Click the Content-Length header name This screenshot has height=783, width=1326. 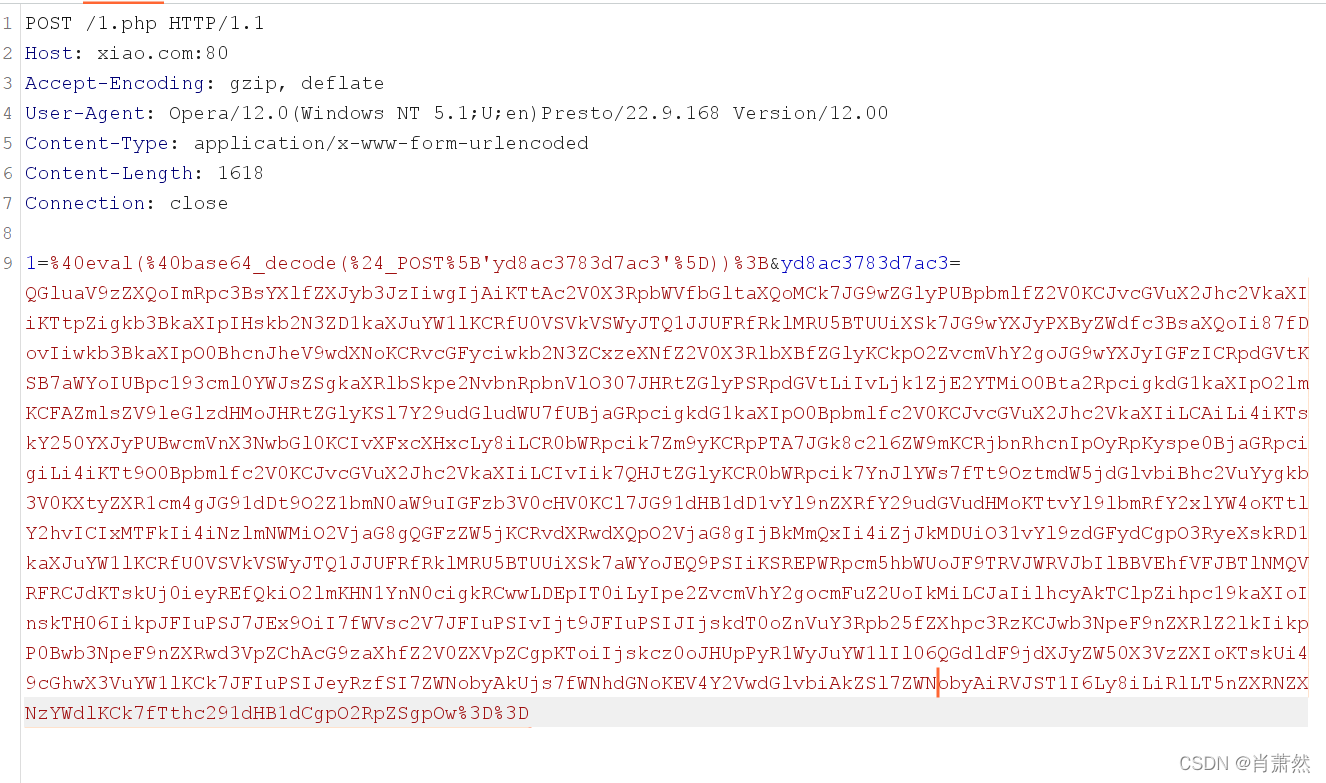tap(108, 173)
